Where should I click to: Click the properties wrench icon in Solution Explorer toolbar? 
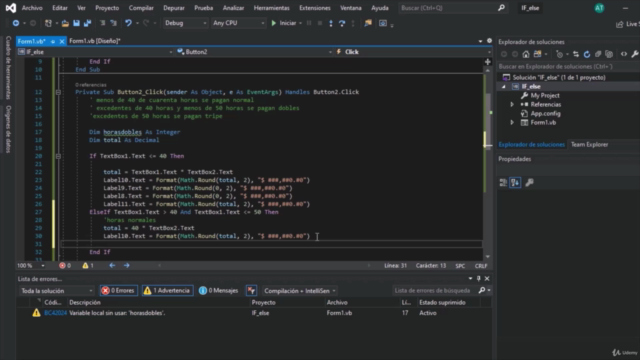pos(635,54)
